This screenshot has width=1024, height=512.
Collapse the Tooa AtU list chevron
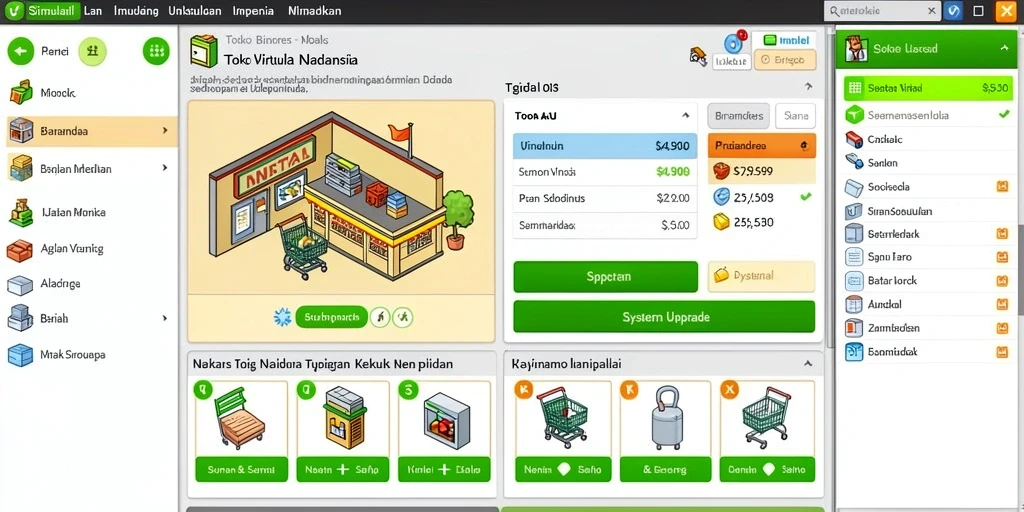coord(685,116)
